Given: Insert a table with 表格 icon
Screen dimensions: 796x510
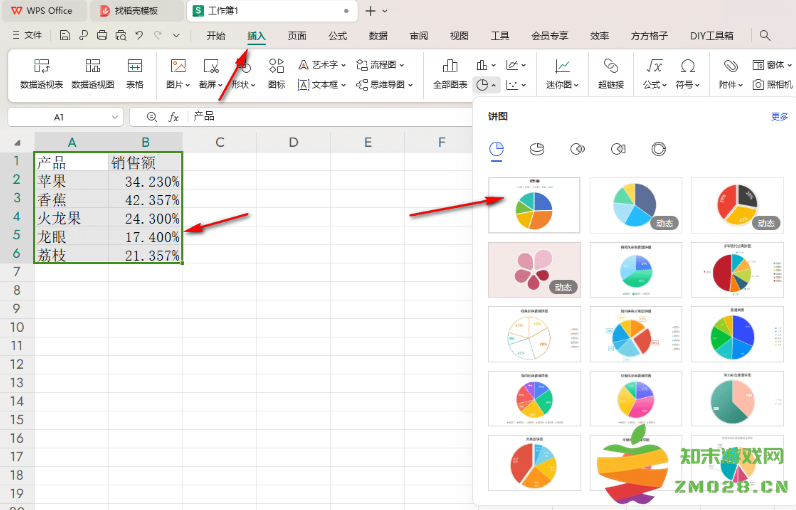Looking at the screenshot, I should (x=134, y=73).
